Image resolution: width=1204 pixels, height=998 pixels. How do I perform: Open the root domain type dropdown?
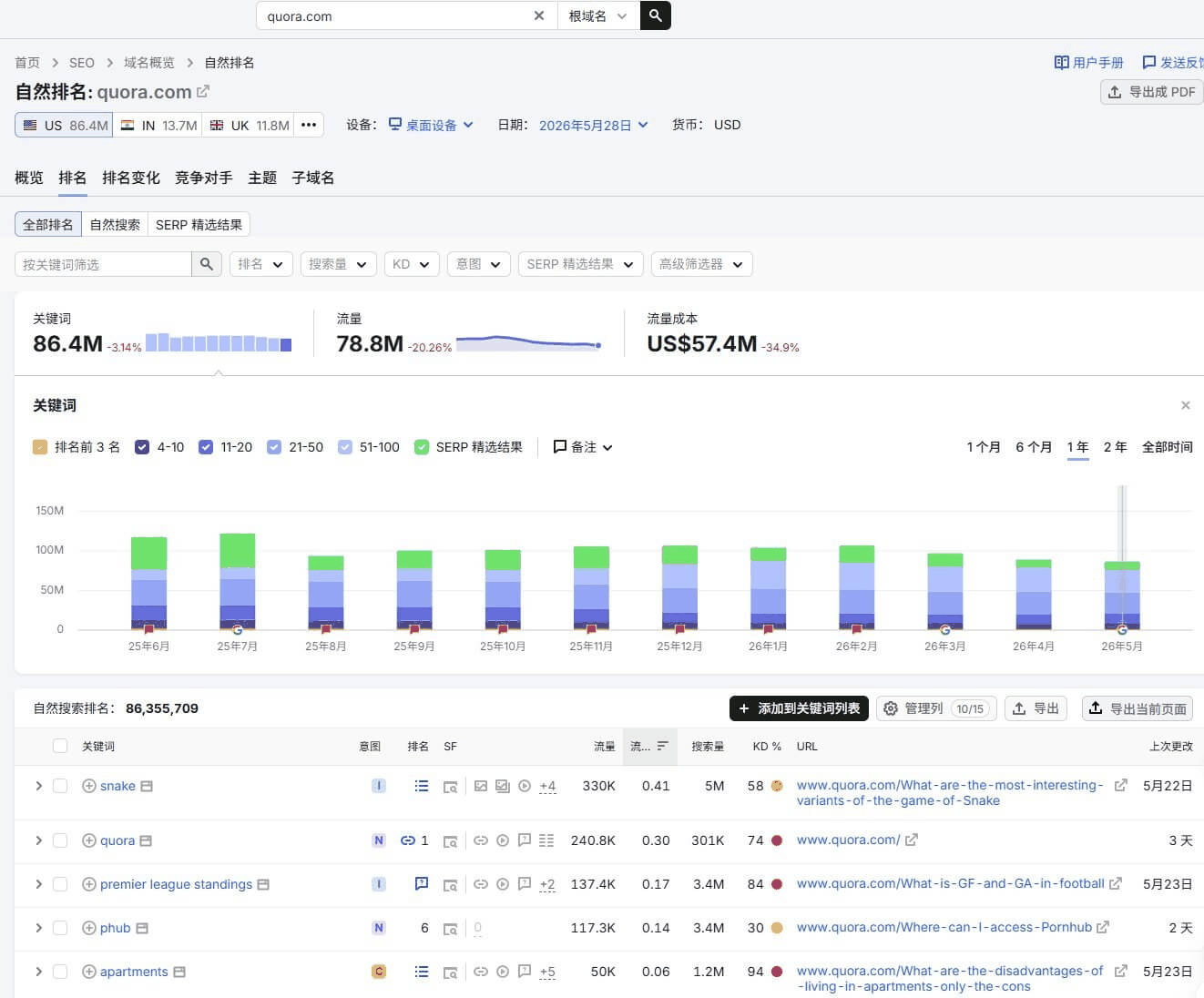click(598, 15)
